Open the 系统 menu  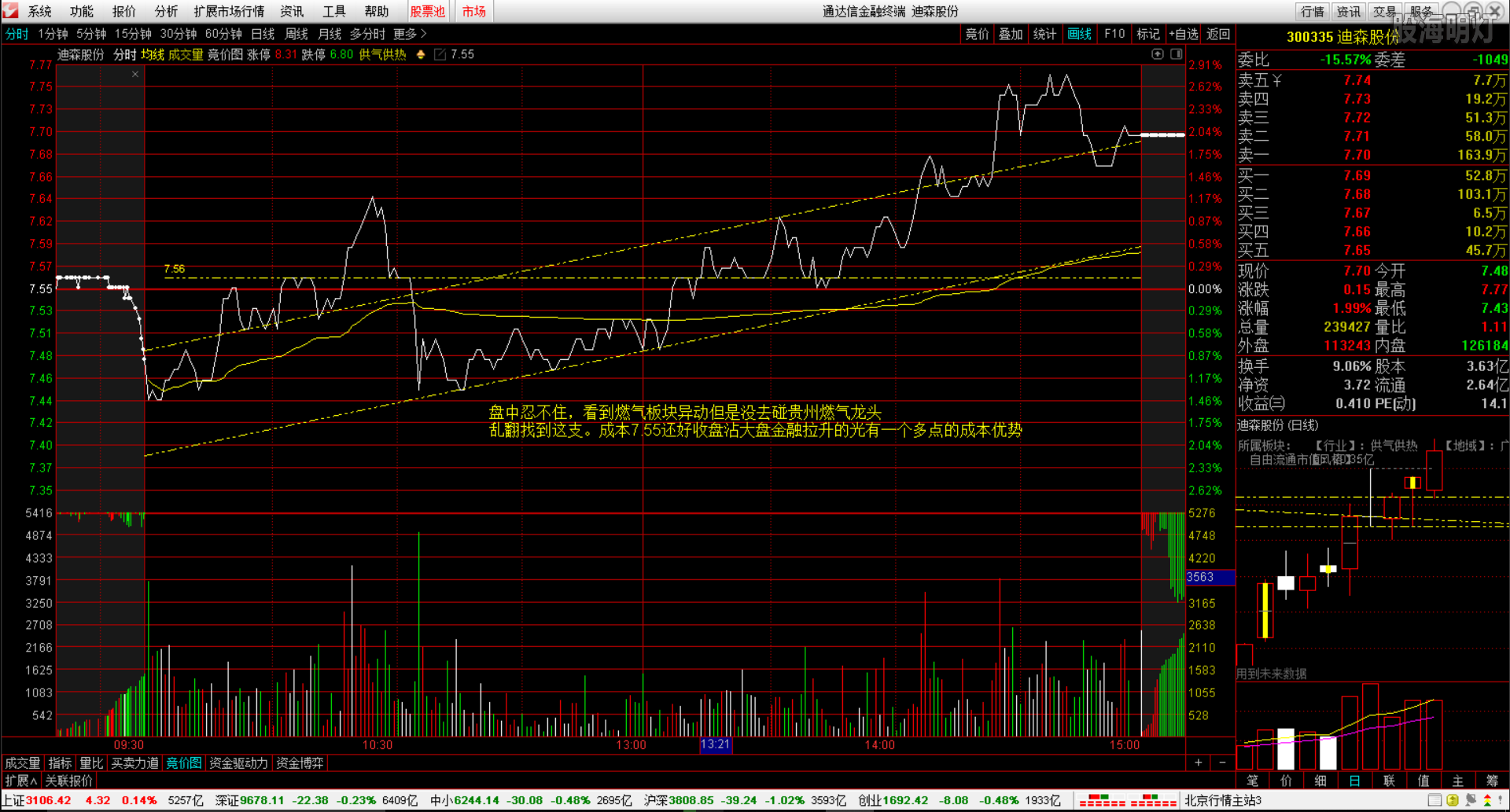39,11
